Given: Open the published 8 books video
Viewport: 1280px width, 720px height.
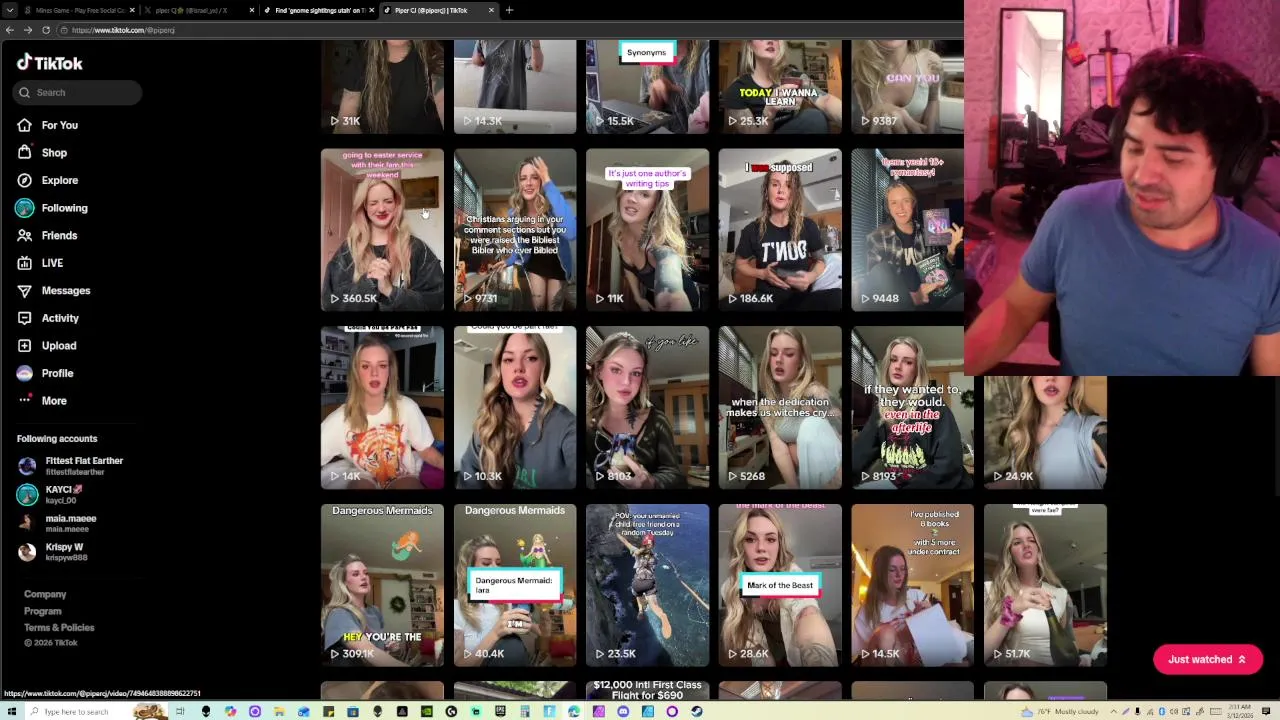Looking at the screenshot, I should pos(912,585).
